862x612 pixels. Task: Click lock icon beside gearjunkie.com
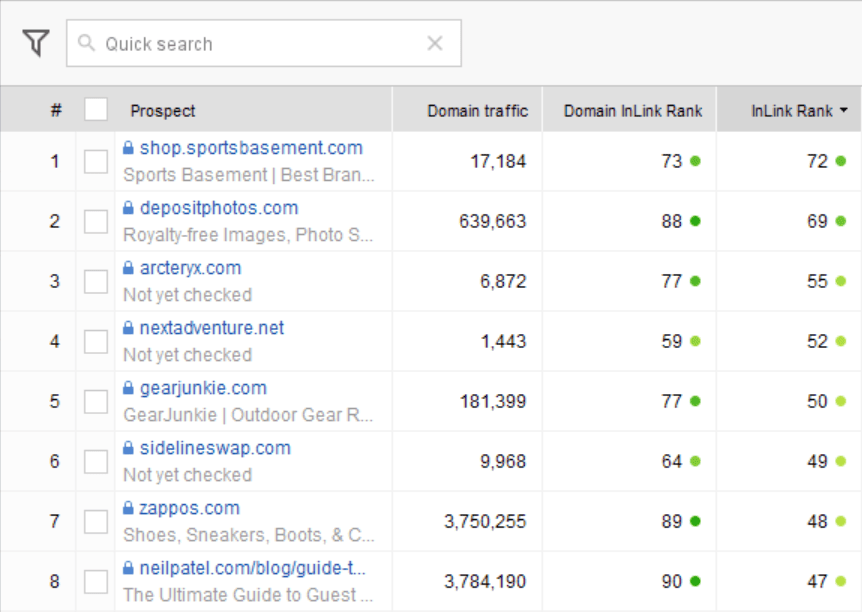pyautogui.click(x=128, y=388)
